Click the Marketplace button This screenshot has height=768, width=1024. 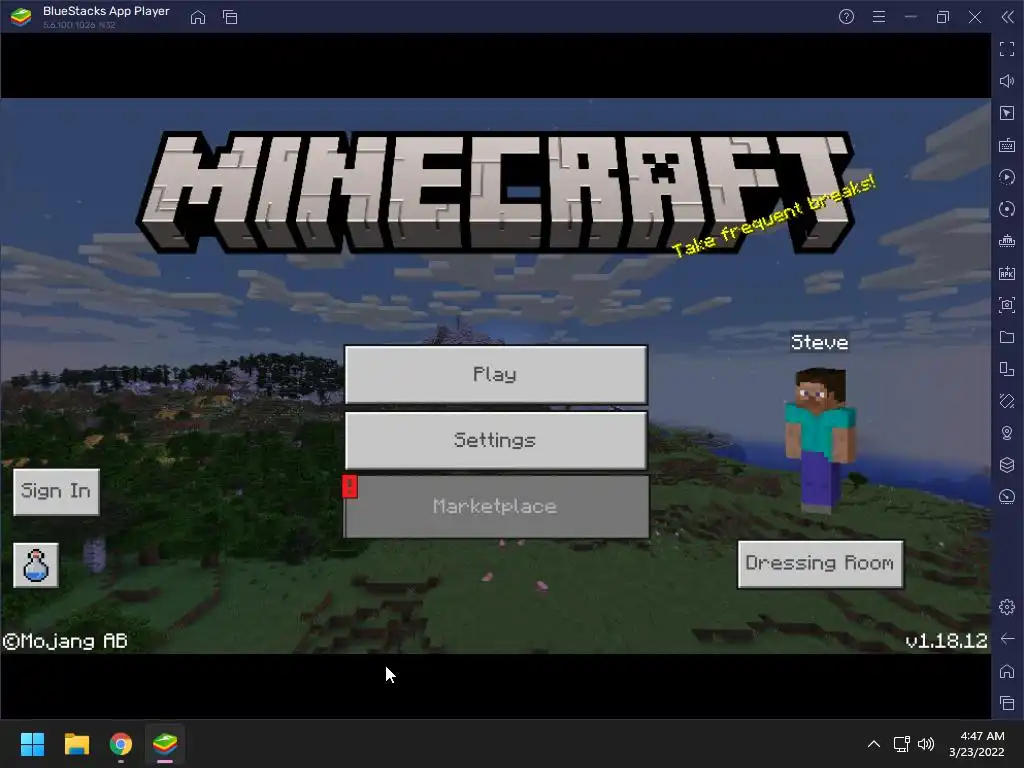pyautogui.click(x=496, y=507)
